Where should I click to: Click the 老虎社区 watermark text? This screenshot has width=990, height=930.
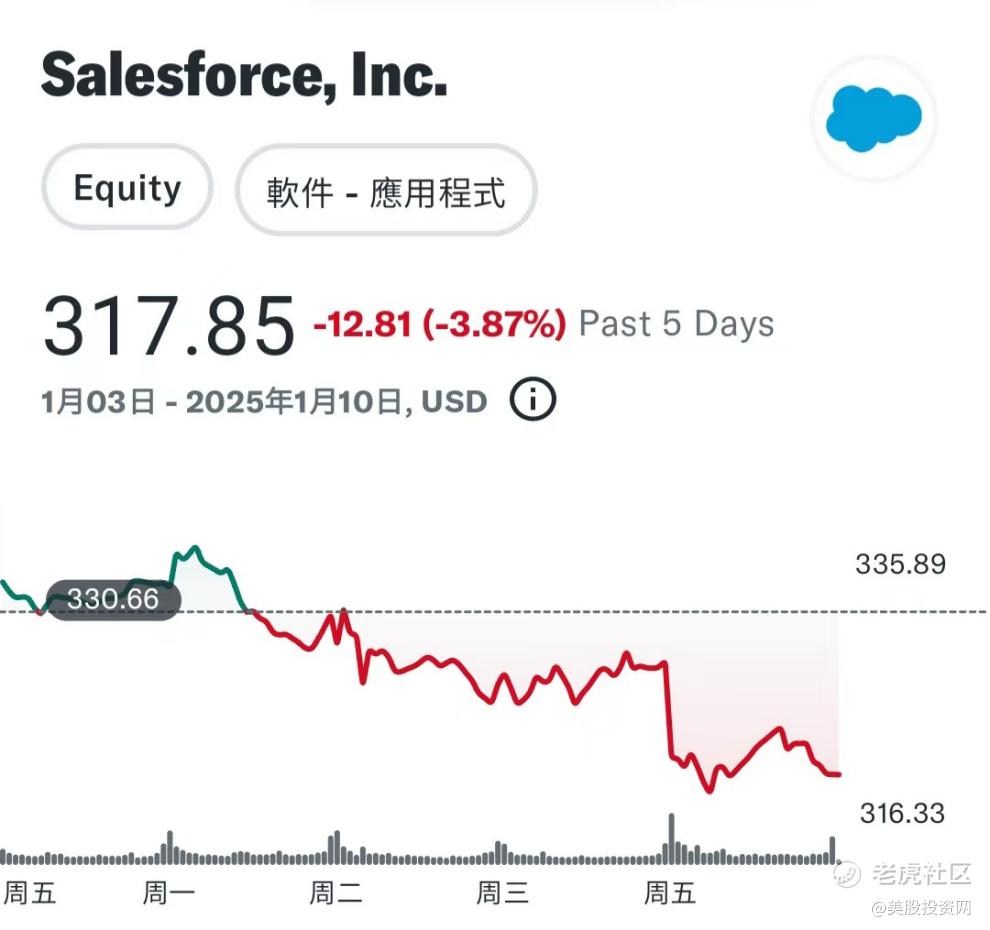921,874
